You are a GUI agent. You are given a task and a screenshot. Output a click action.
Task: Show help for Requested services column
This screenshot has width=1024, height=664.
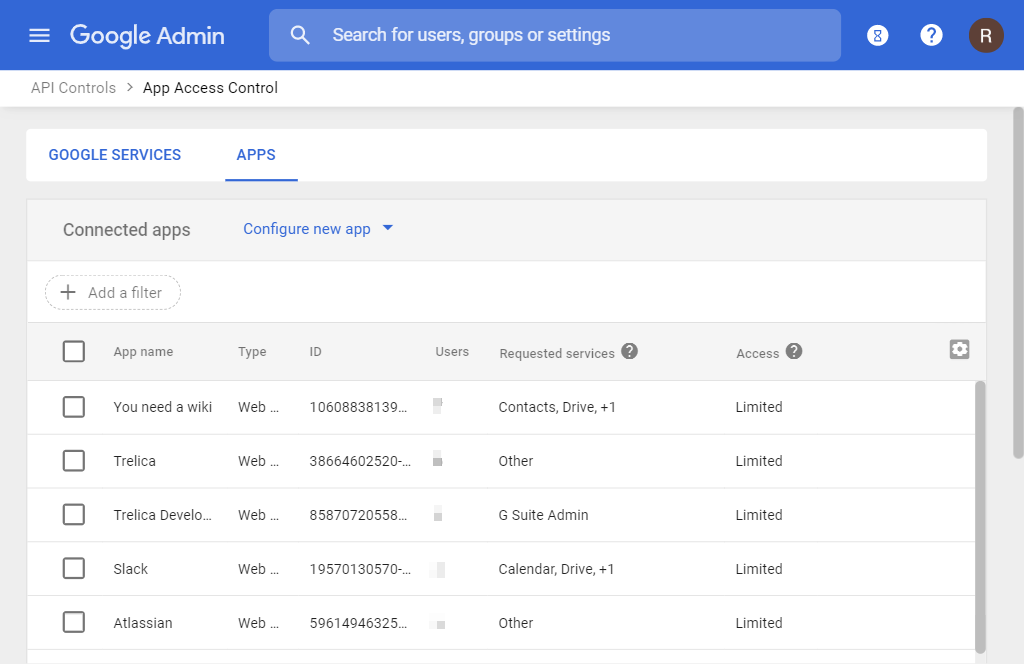point(629,351)
